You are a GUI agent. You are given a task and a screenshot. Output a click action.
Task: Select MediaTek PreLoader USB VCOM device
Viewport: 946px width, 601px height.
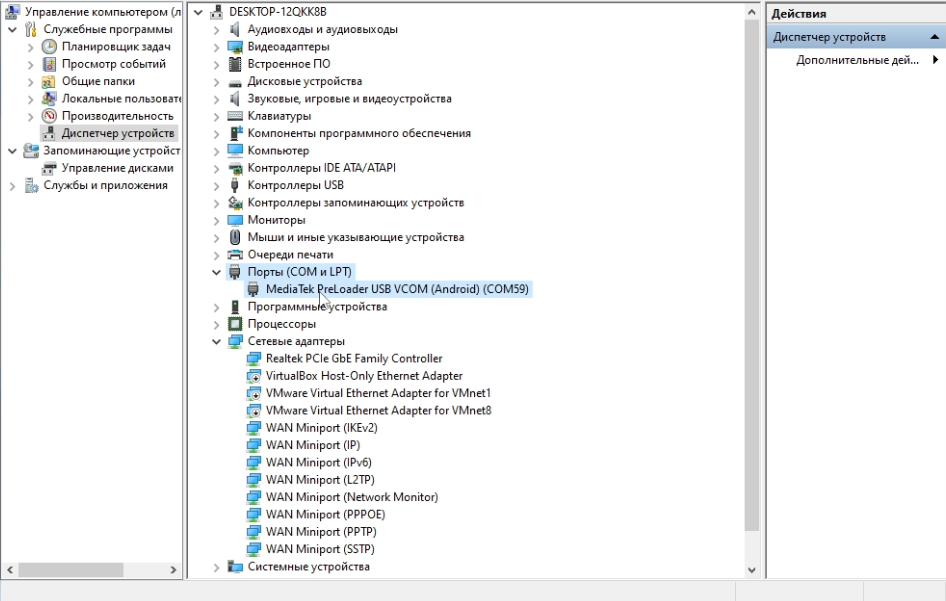pos(397,289)
